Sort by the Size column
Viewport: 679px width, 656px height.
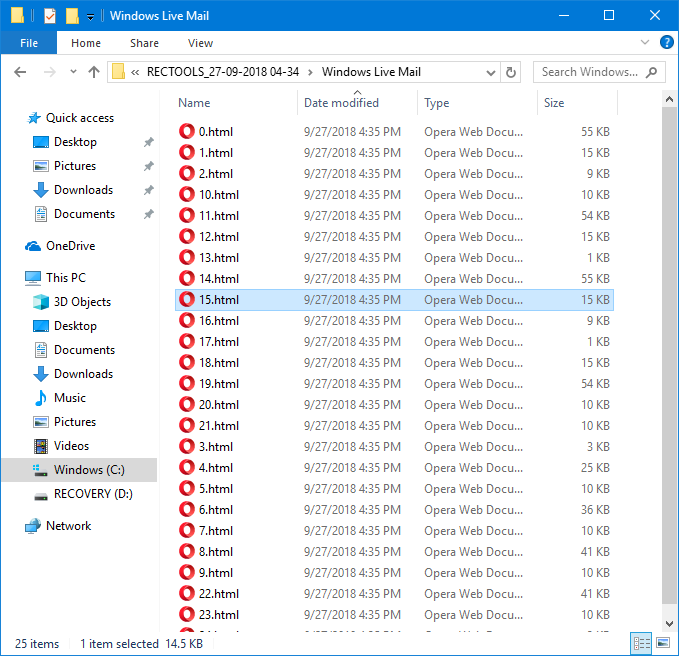click(554, 103)
